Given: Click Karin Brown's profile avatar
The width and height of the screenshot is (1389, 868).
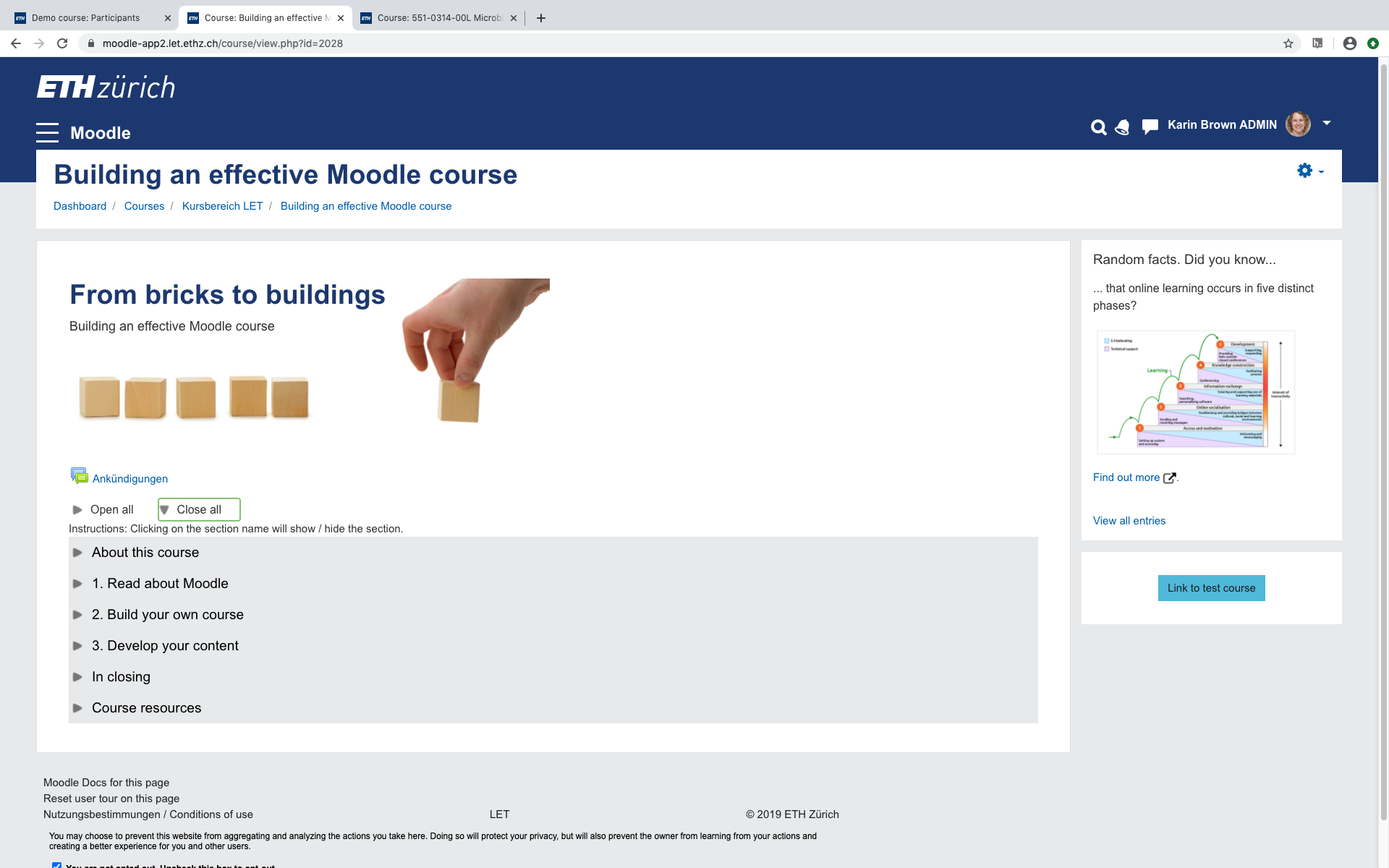Looking at the screenshot, I should pyautogui.click(x=1298, y=124).
